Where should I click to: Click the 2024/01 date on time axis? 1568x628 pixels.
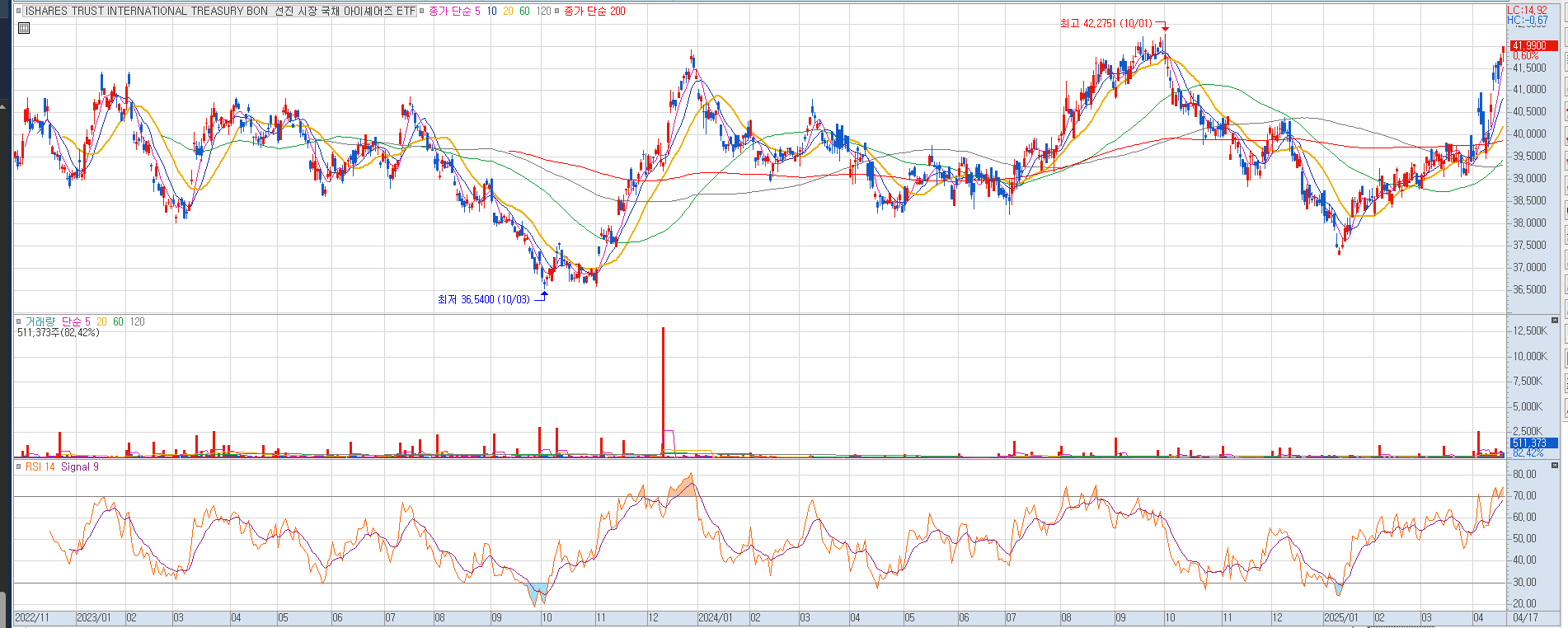pos(715,617)
